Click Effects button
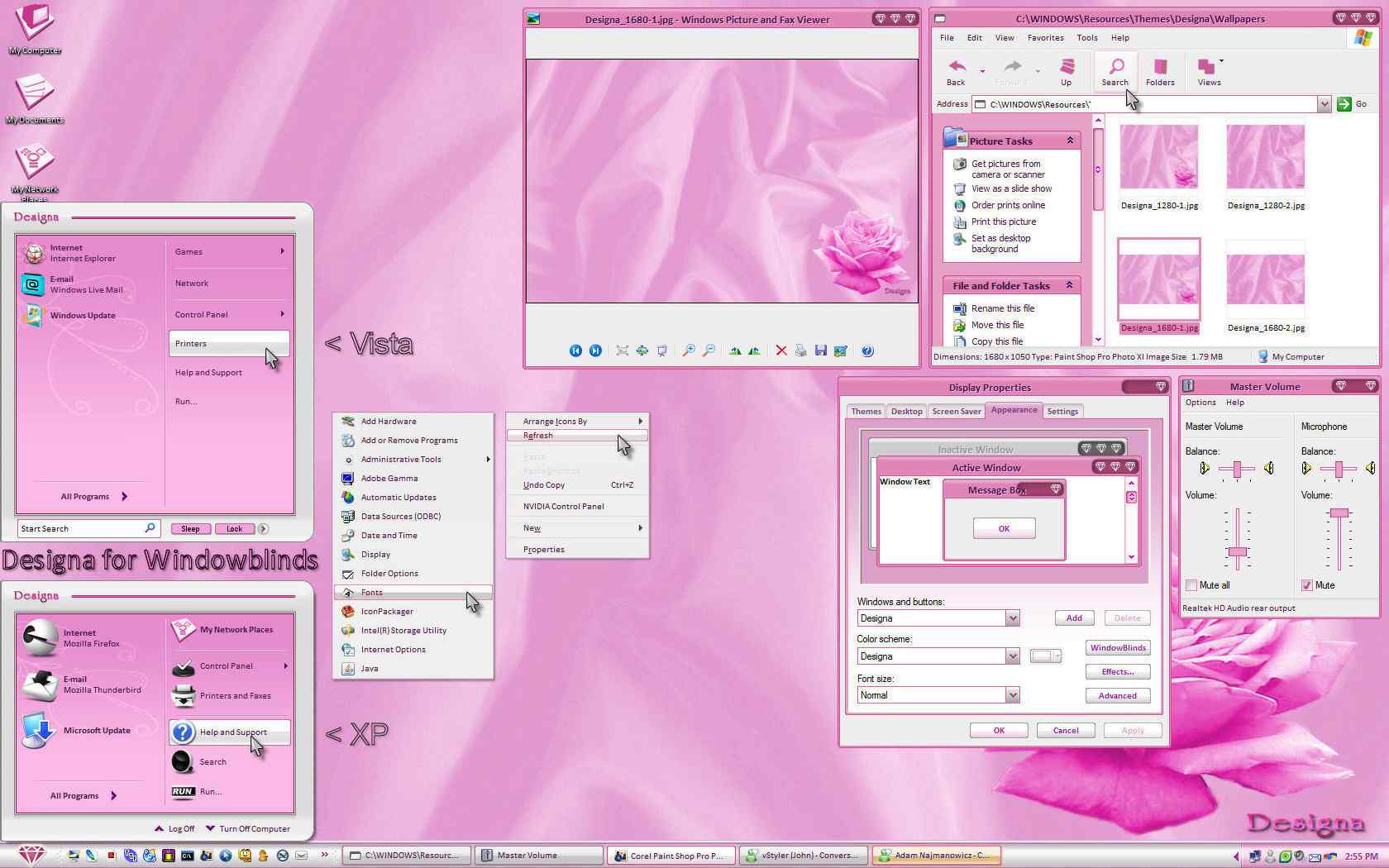The image size is (1389, 868). click(1118, 672)
